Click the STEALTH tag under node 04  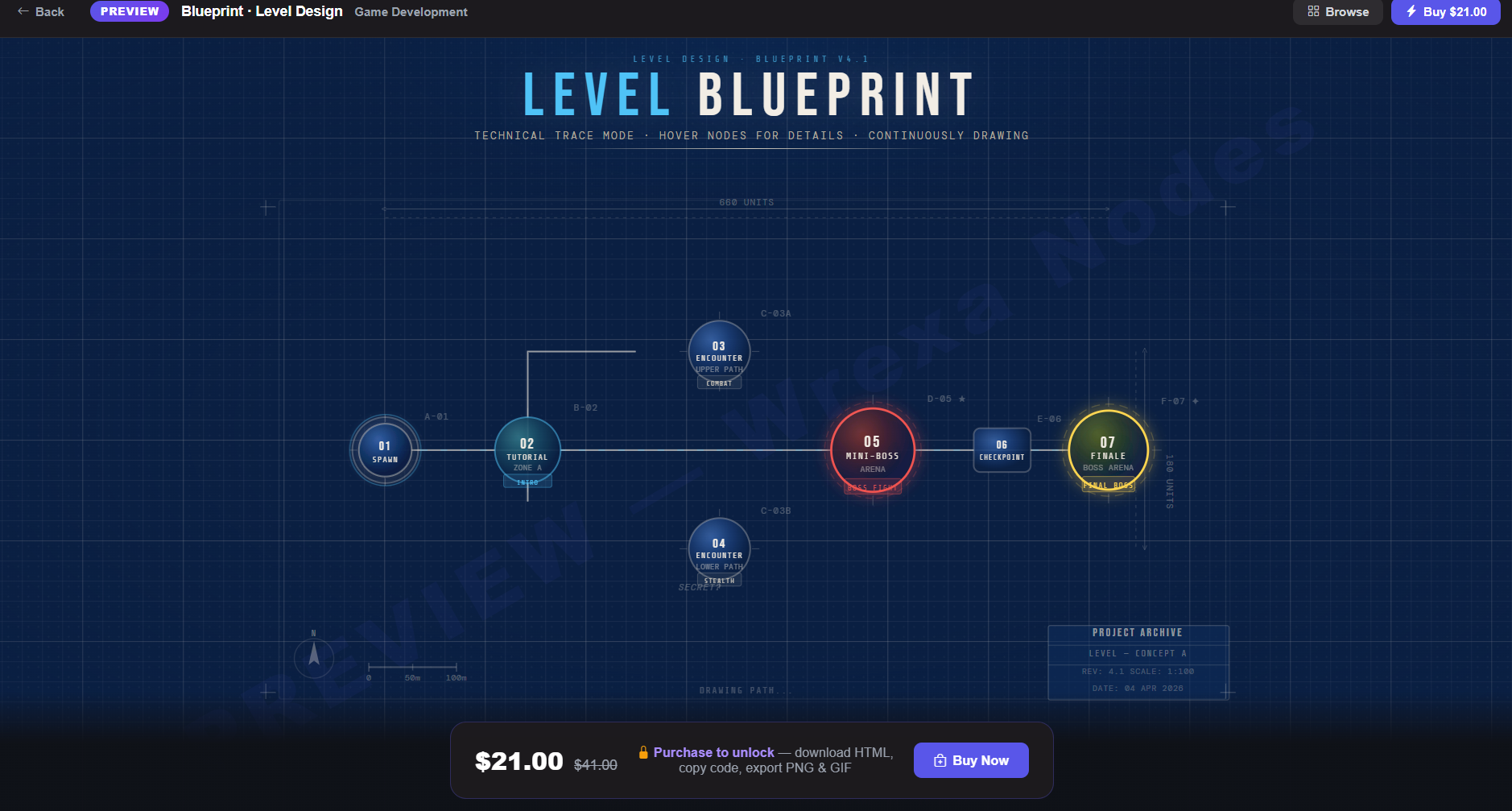click(721, 579)
